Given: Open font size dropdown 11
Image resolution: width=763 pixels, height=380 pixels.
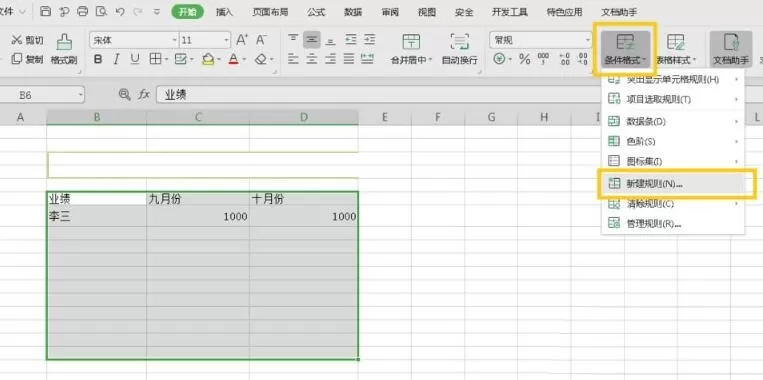Looking at the screenshot, I should [x=226, y=40].
